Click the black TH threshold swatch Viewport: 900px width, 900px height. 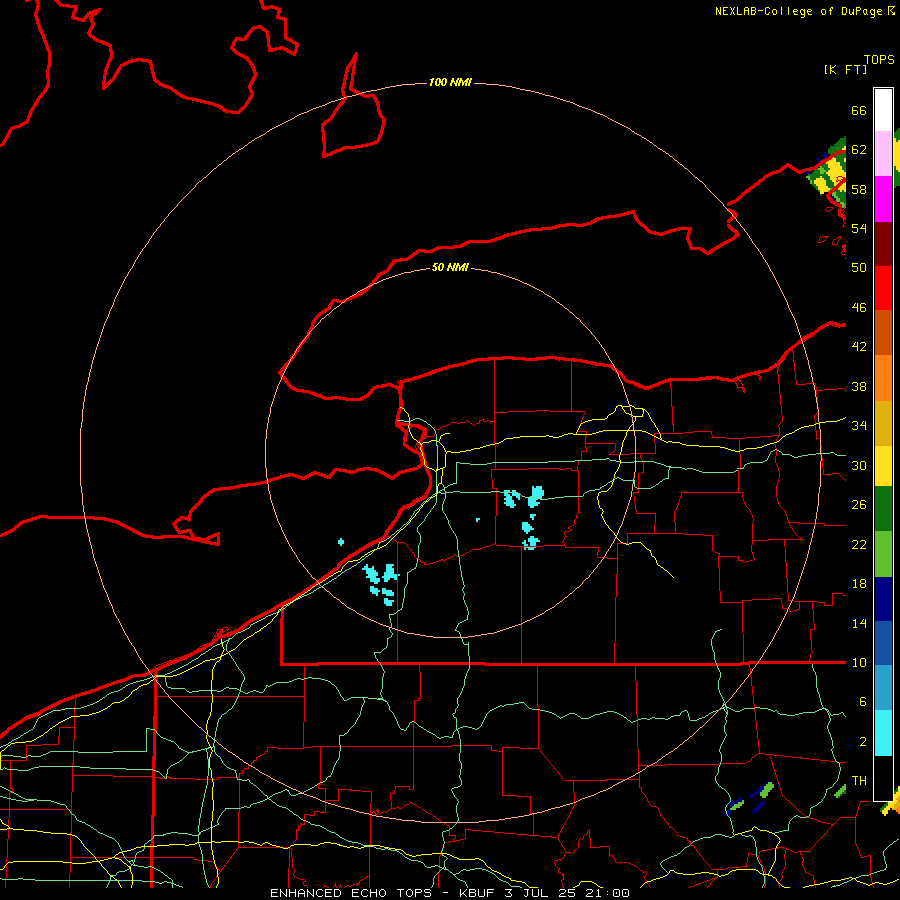tap(883, 778)
